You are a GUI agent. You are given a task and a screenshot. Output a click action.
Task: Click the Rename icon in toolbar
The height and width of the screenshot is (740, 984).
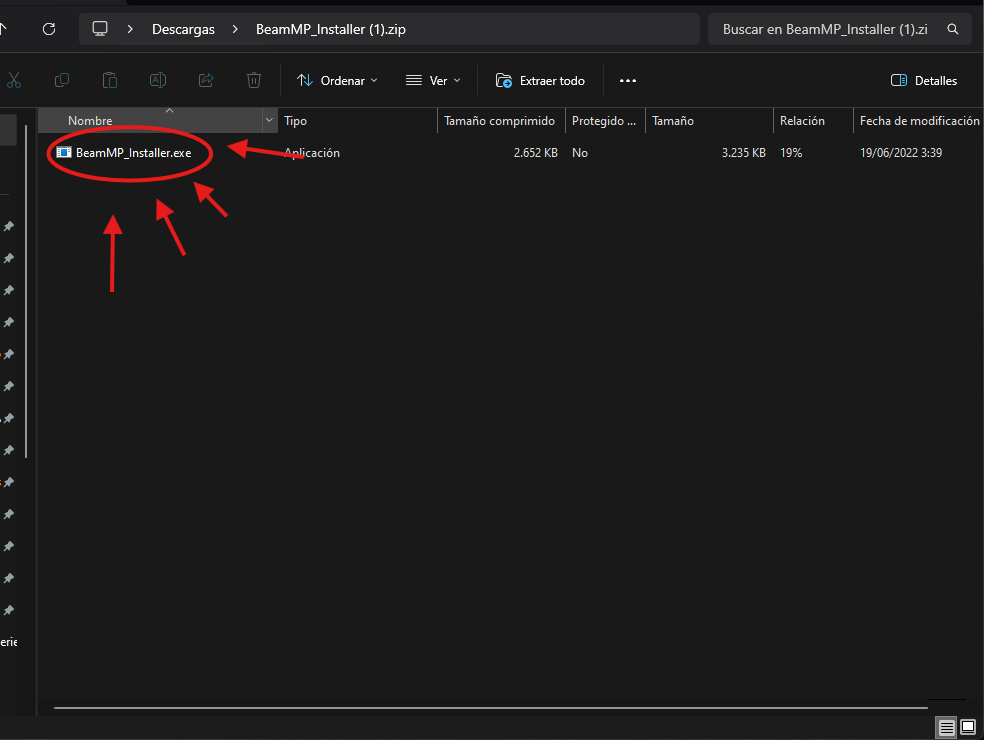[158, 80]
